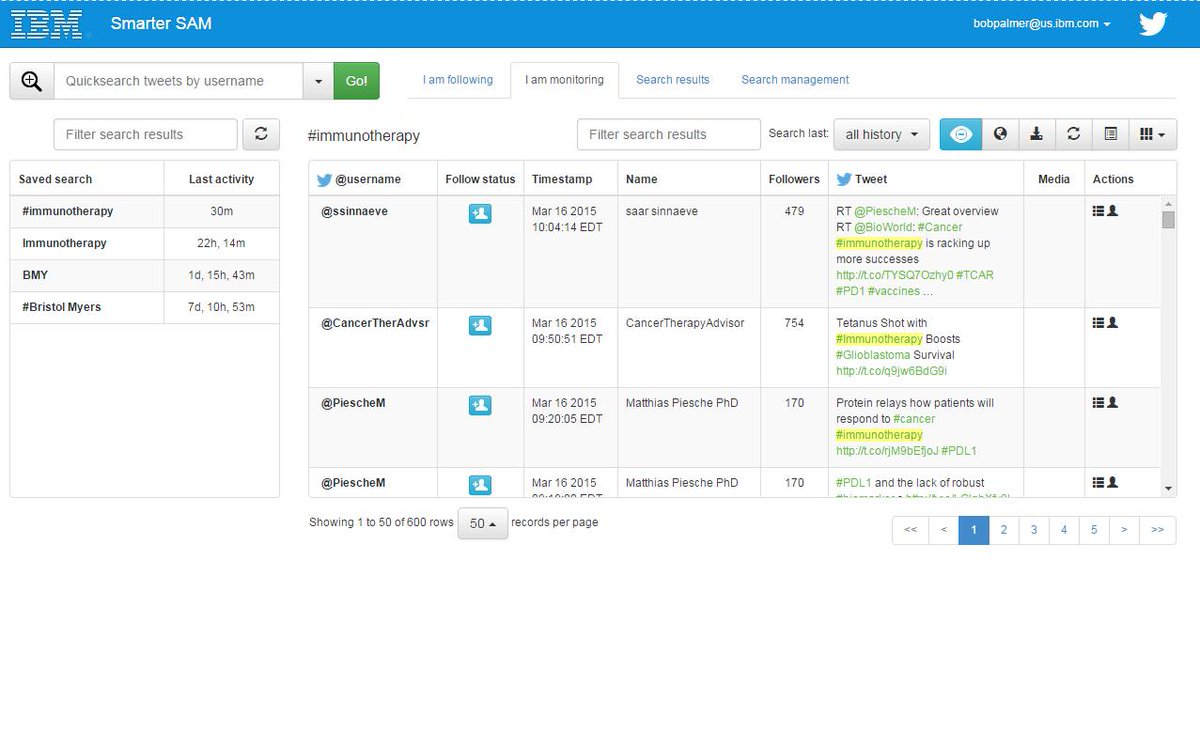
Task: Select the 'I am monitoring' tab
Action: coord(564,80)
